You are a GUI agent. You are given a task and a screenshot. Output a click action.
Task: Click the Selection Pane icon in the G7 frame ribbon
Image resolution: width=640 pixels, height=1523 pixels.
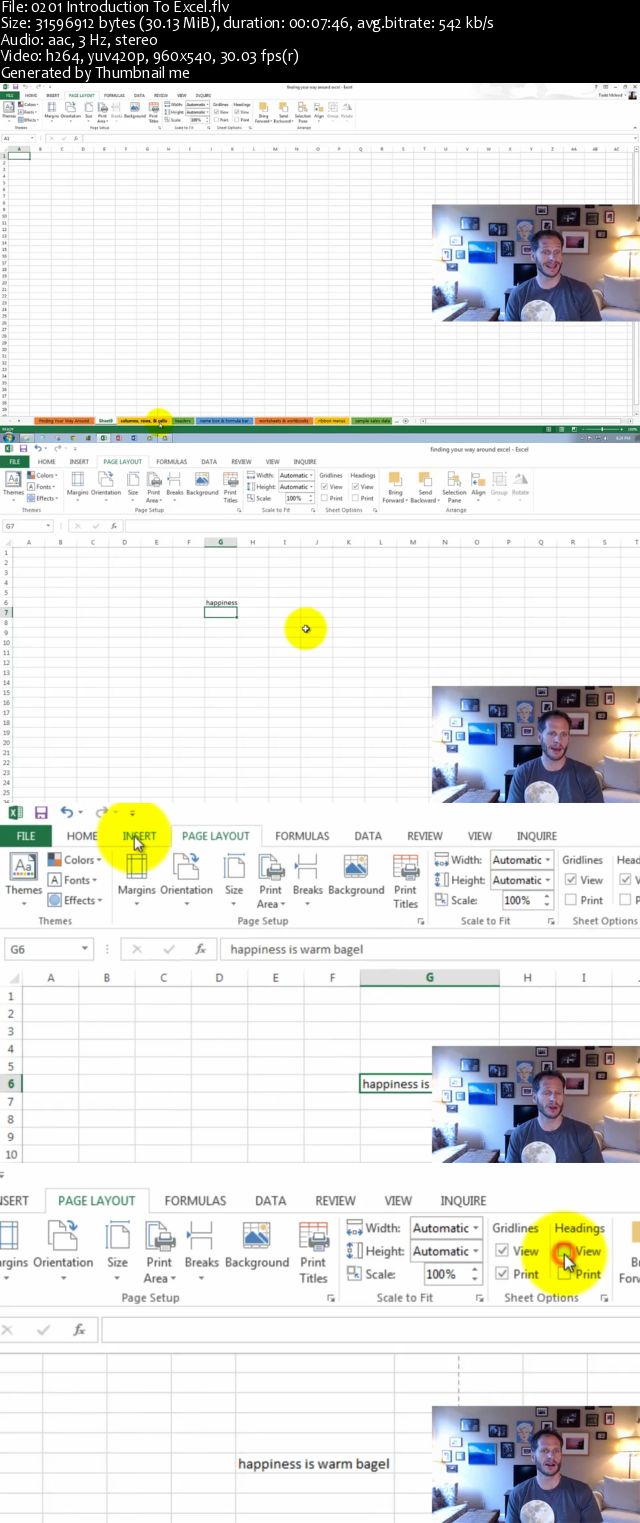(x=454, y=480)
